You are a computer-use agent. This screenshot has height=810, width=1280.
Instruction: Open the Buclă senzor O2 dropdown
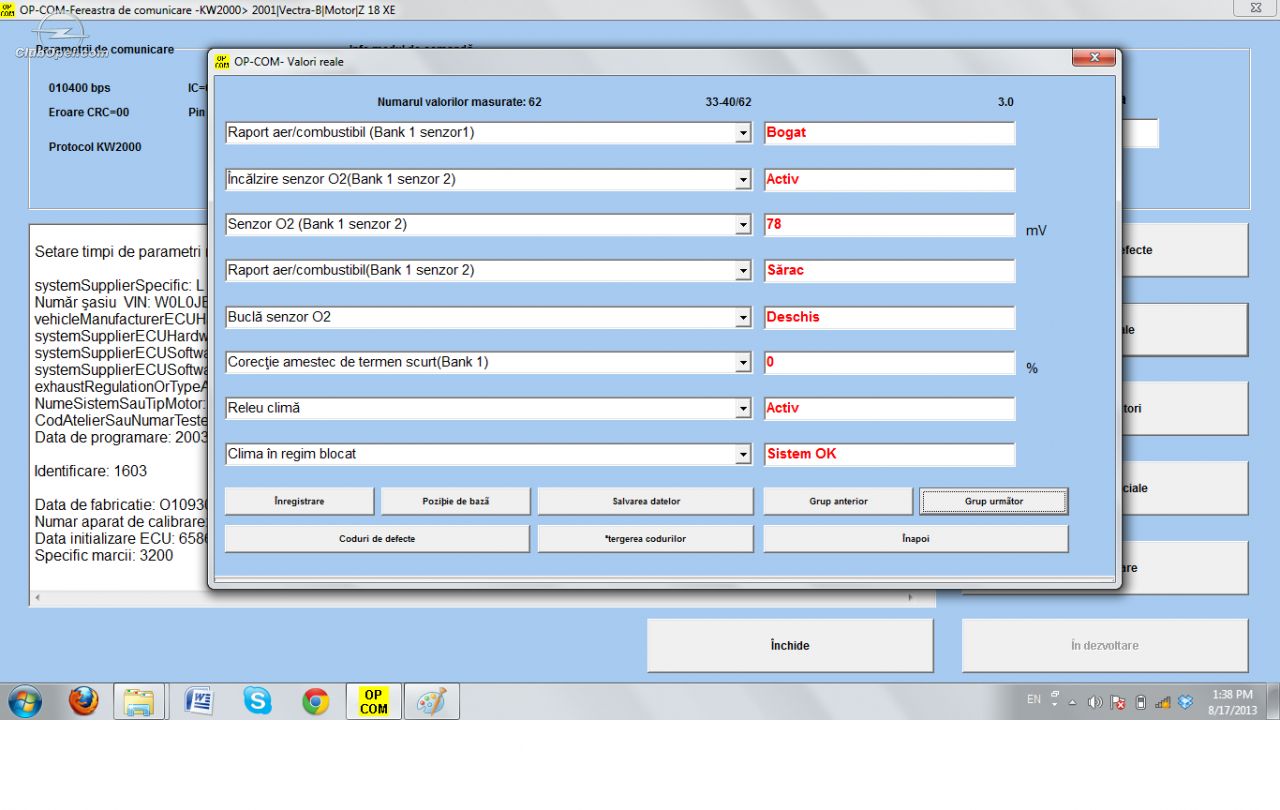click(x=743, y=317)
